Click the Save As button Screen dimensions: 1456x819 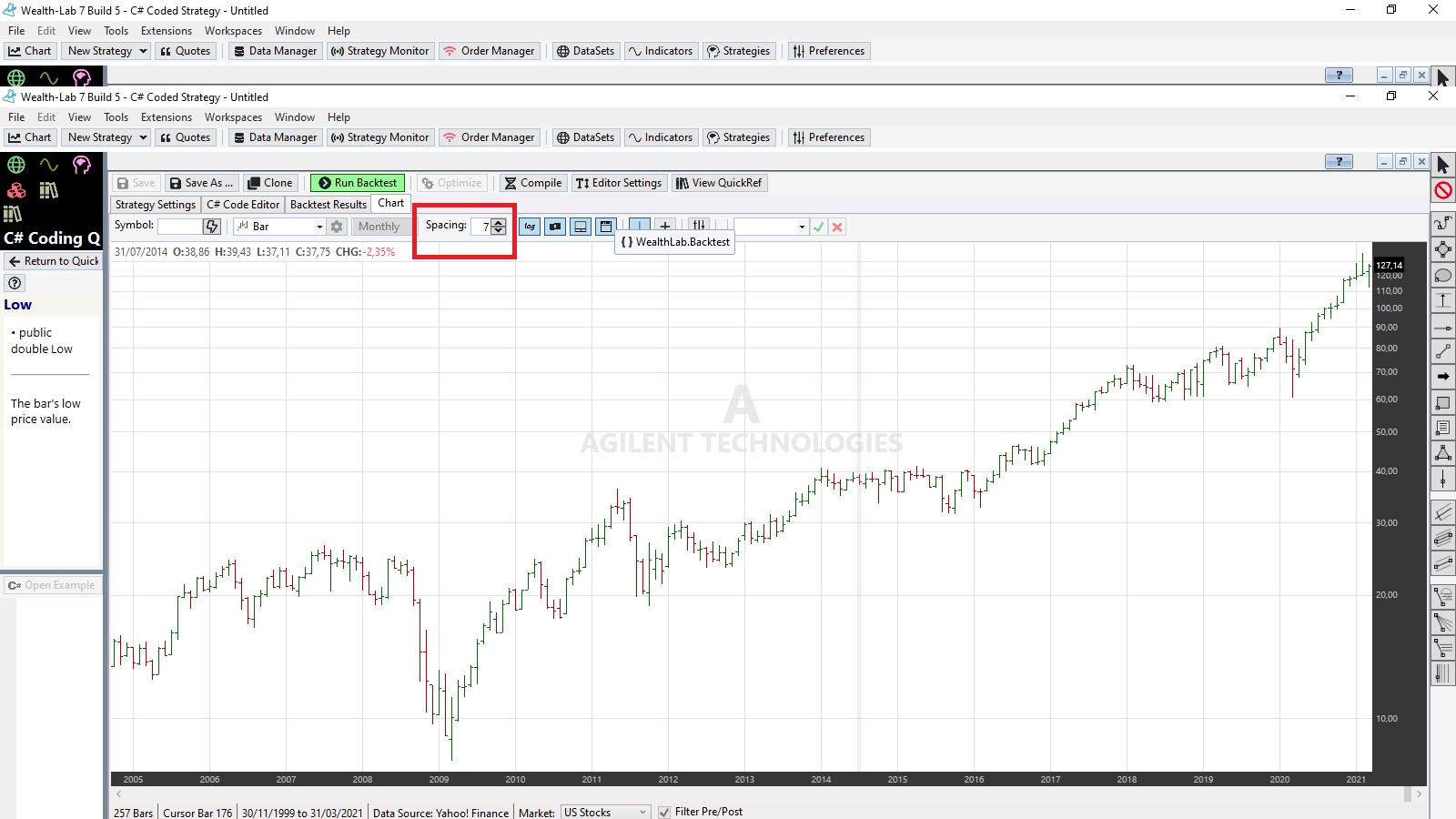(x=202, y=183)
